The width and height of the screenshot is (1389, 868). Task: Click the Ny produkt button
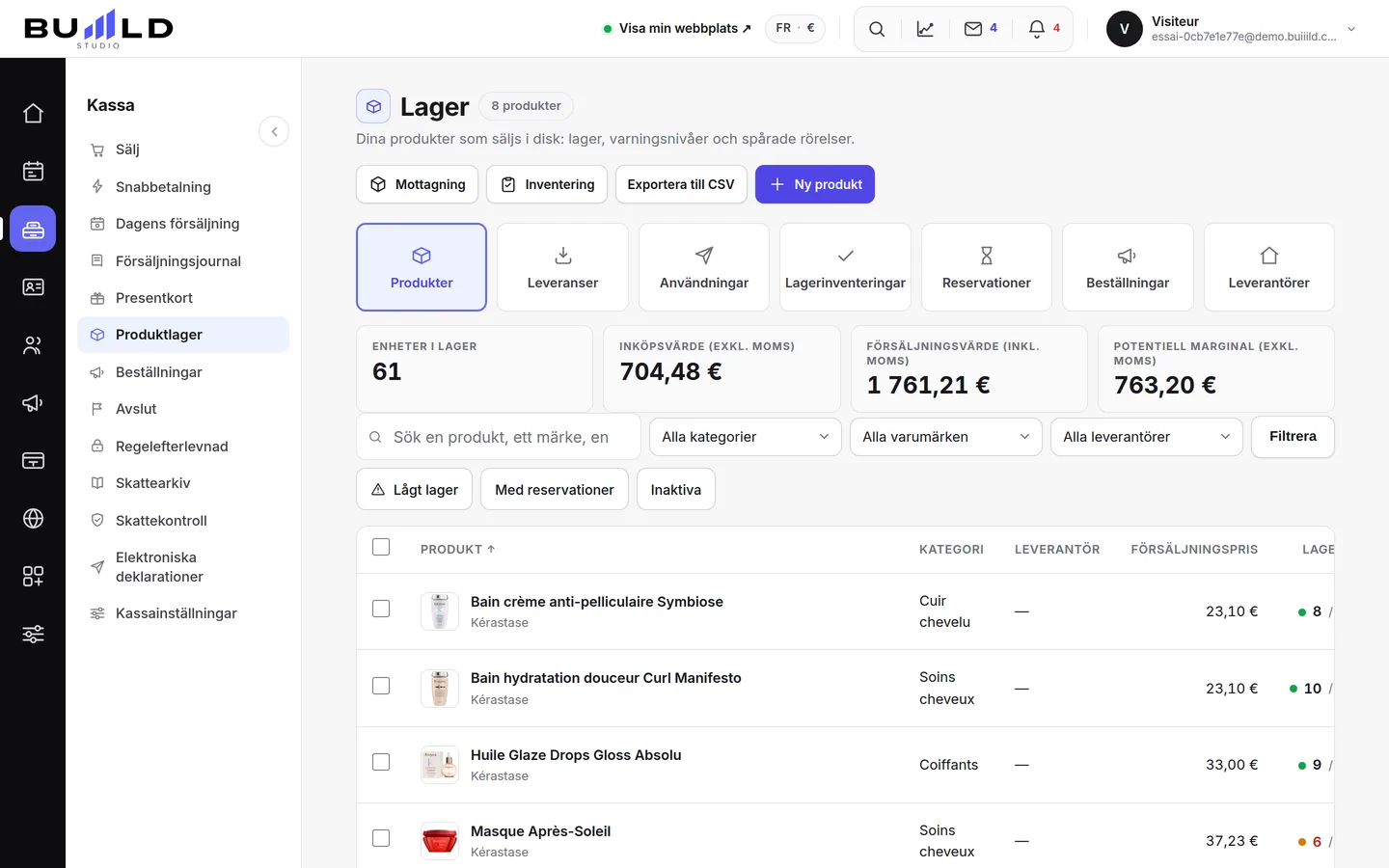click(x=815, y=184)
